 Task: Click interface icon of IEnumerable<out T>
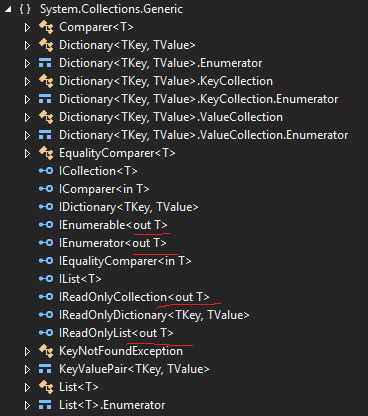coord(46,225)
